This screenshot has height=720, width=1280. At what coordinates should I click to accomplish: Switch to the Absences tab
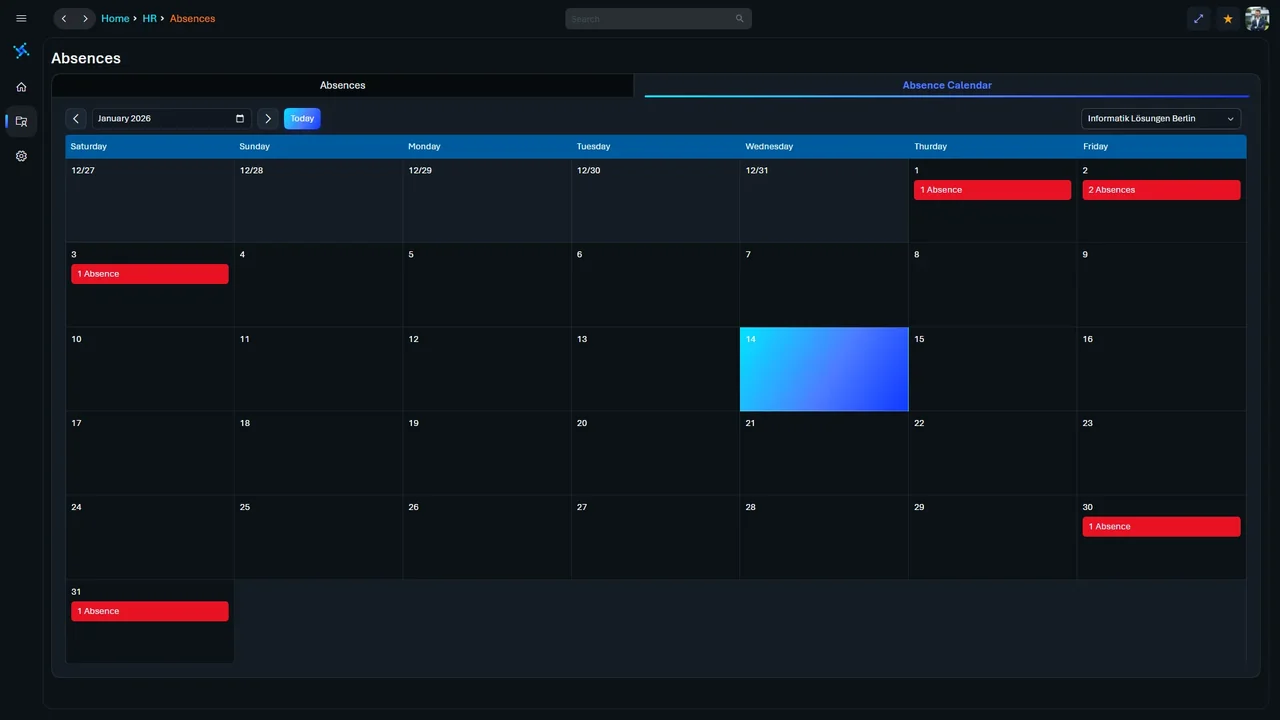point(343,86)
